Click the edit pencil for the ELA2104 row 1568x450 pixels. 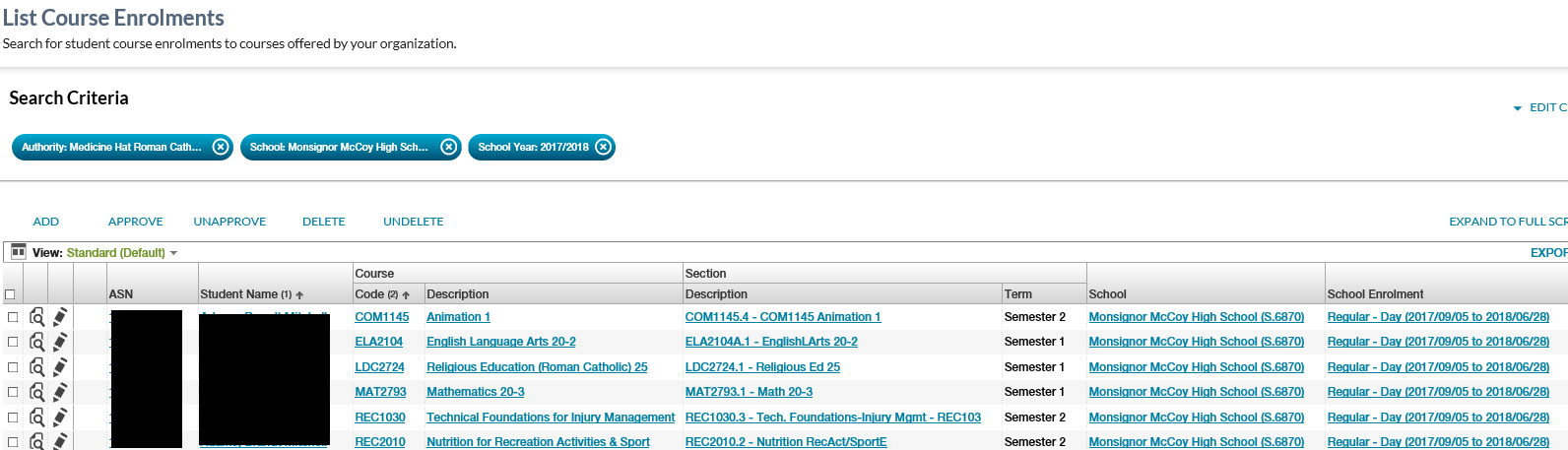(60, 342)
